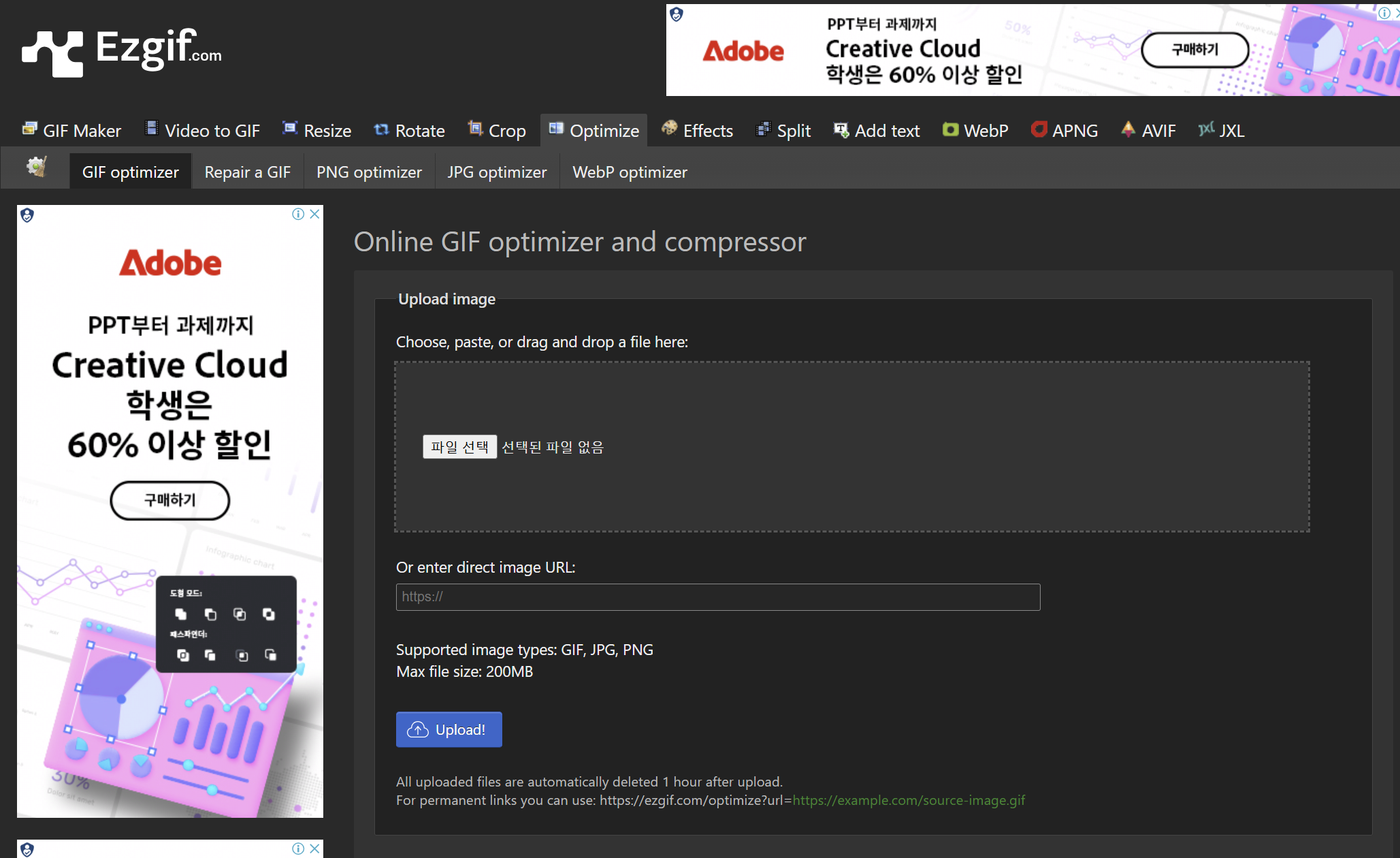The image size is (1400, 858).
Task: Click the 'Choose, paste, or drag and drop' label
Action: (542, 342)
